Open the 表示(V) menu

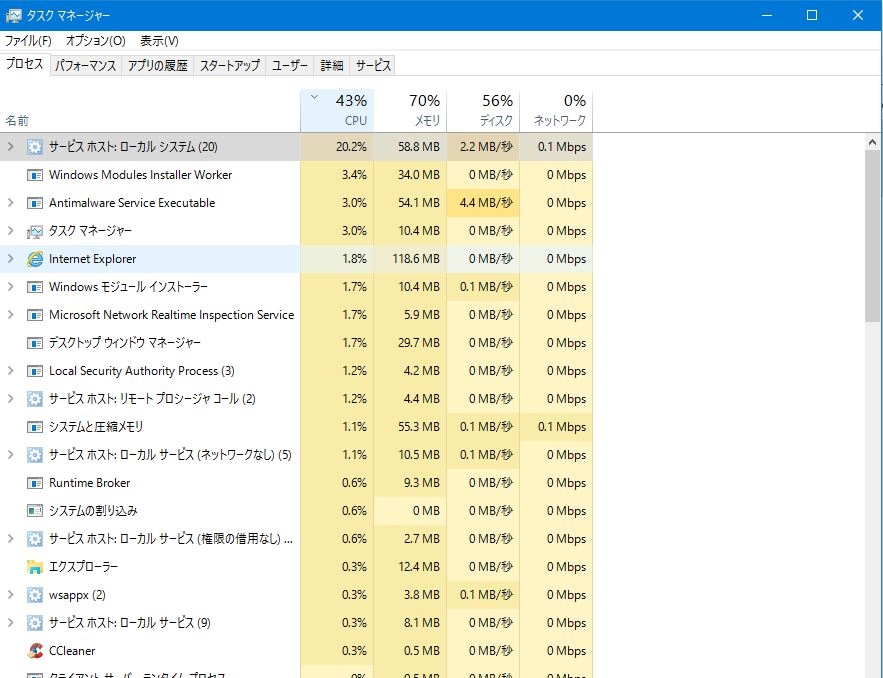(x=159, y=41)
